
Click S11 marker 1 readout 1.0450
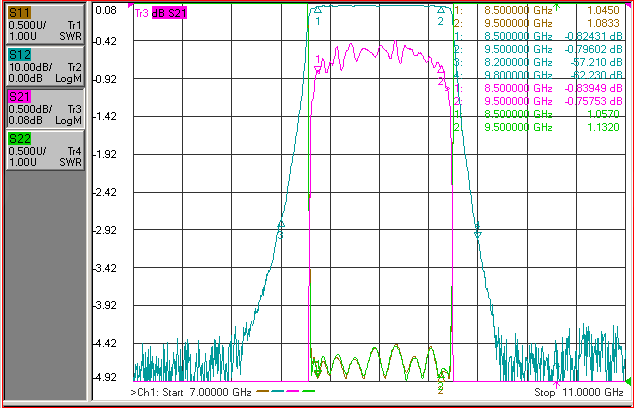603,10
